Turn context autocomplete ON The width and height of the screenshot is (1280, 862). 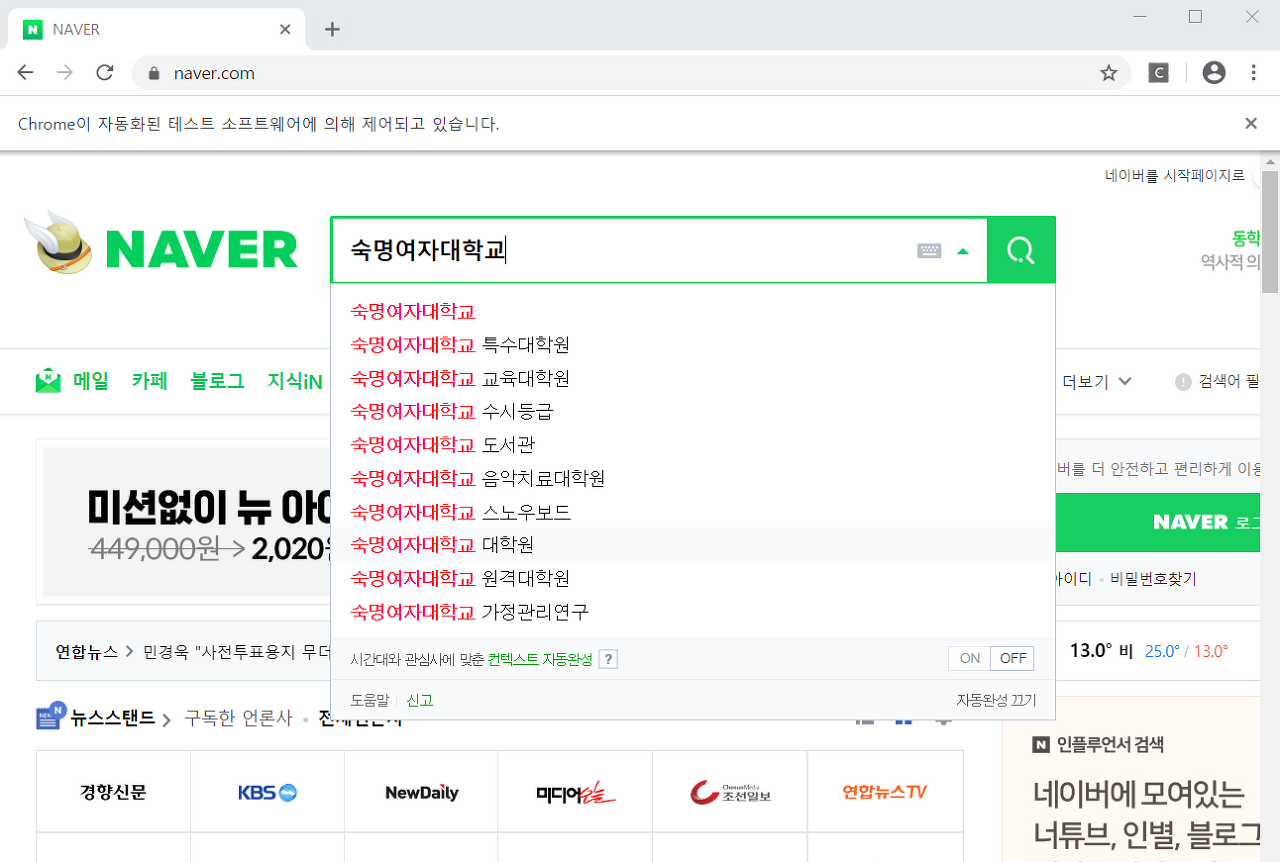click(969, 658)
